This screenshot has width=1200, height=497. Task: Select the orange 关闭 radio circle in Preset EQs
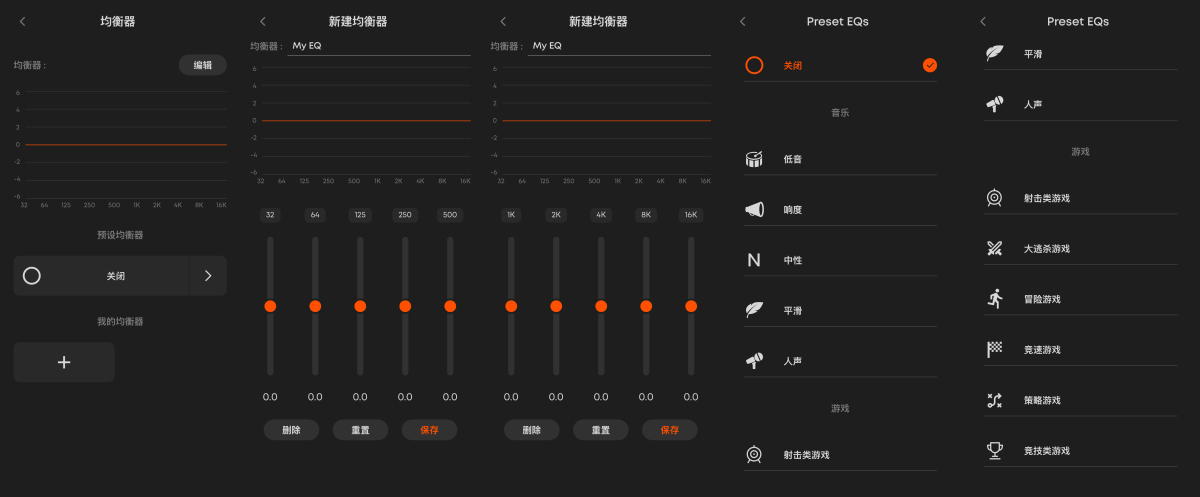(754, 65)
